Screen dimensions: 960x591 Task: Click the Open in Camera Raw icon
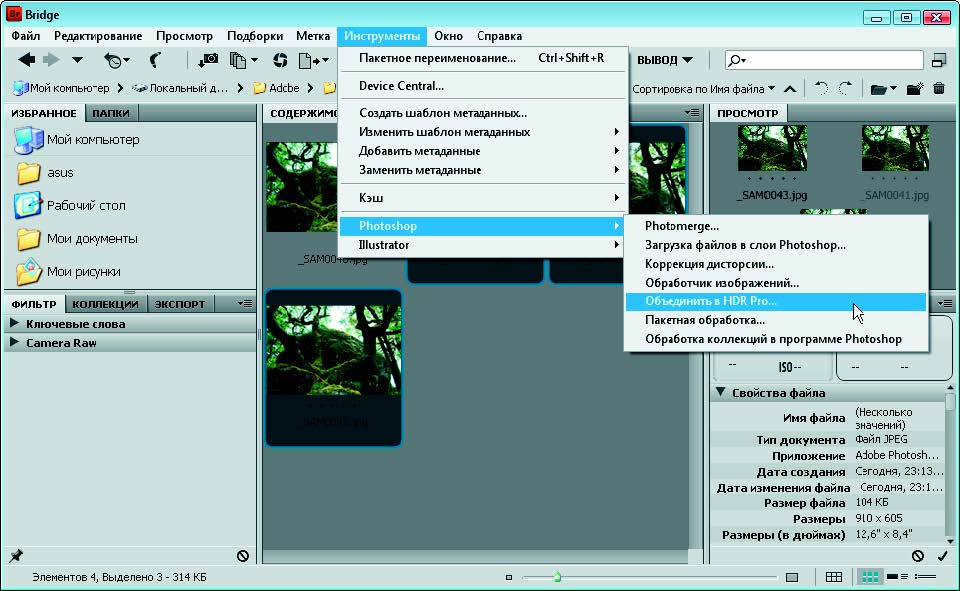280,60
